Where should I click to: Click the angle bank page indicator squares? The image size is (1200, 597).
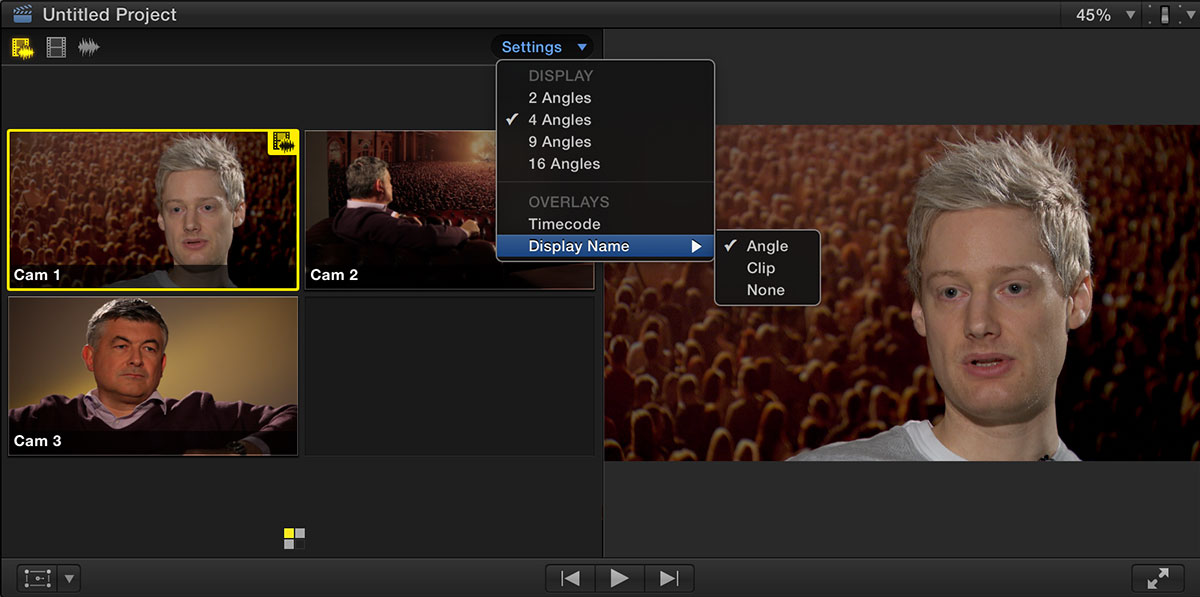[294, 538]
